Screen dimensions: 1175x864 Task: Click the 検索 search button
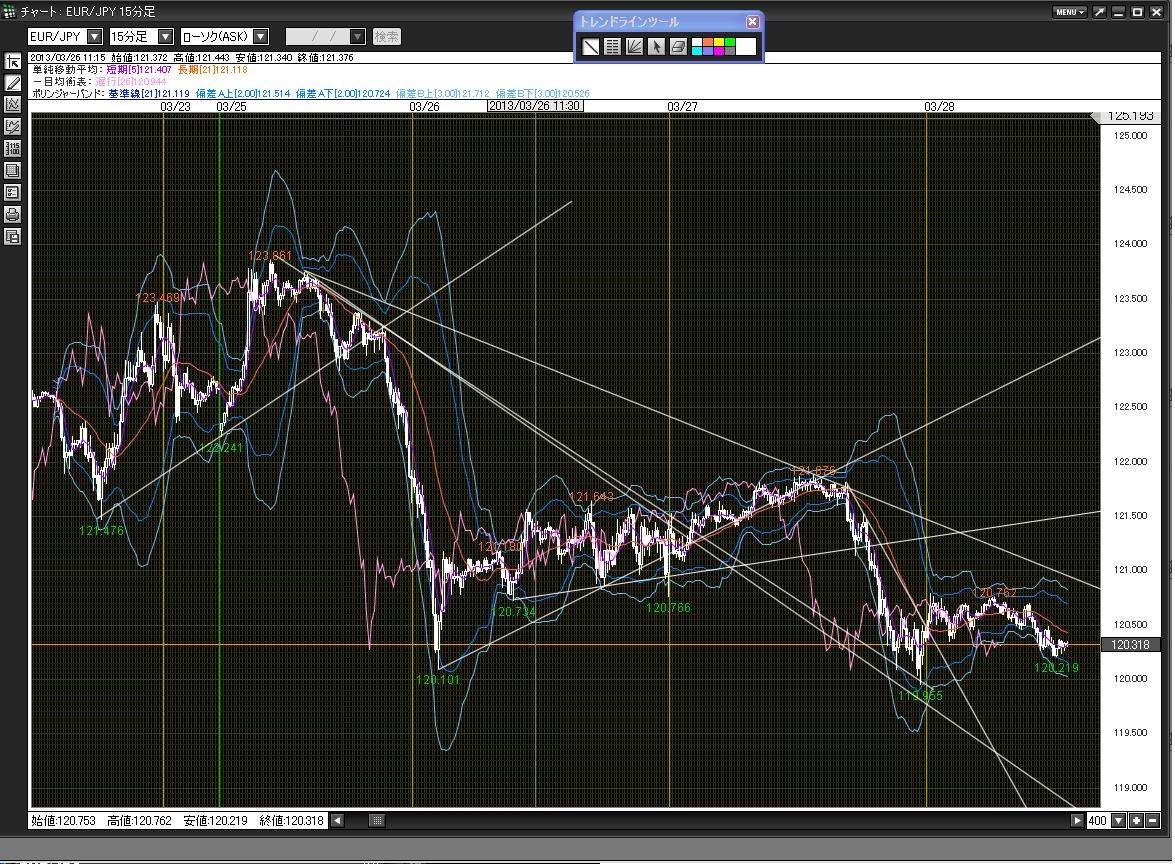coord(387,37)
